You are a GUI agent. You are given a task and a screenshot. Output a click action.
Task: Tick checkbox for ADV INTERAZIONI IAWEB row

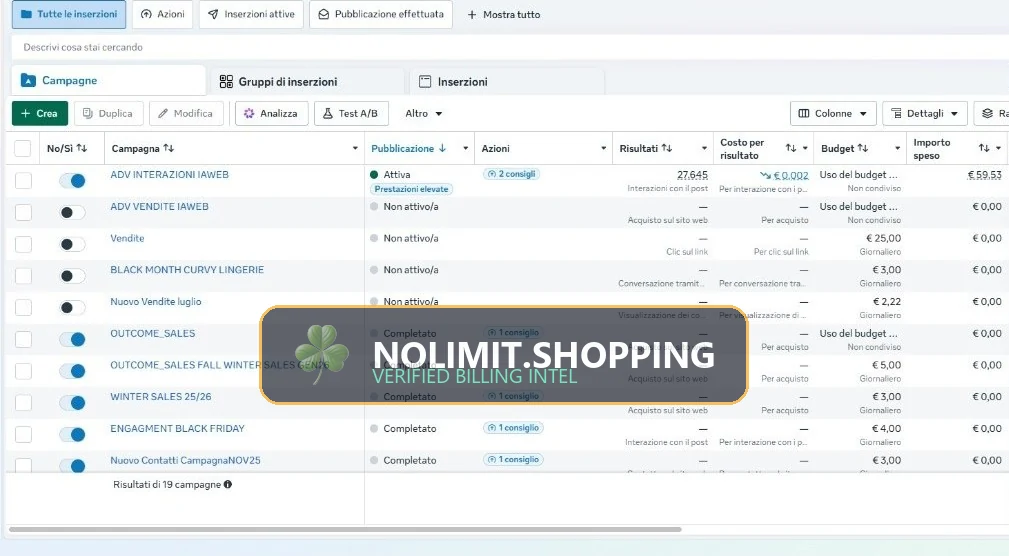coord(23,181)
